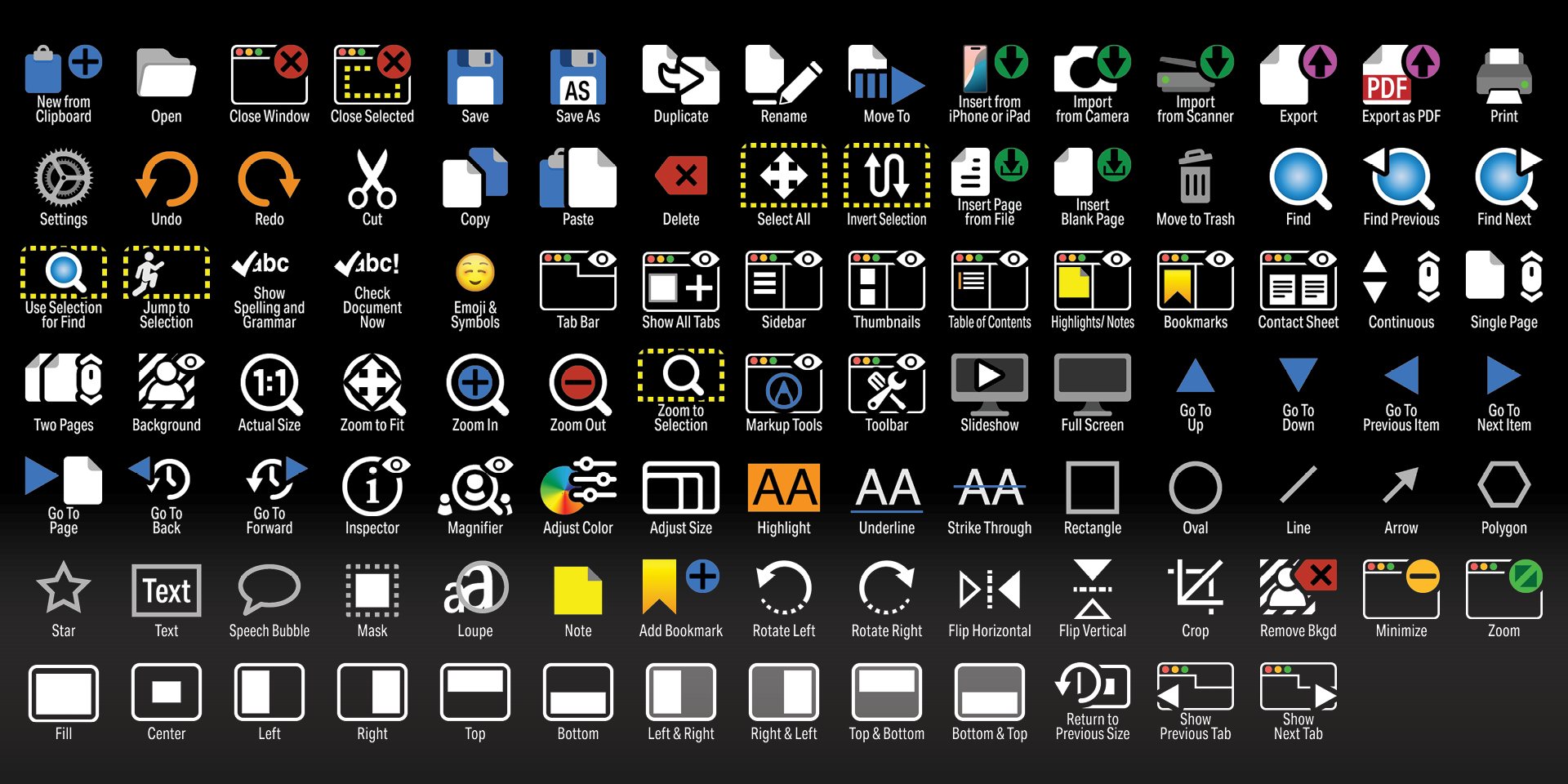Click the Rotate Left icon
The height and width of the screenshot is (784, 1568).
point(784,587)
